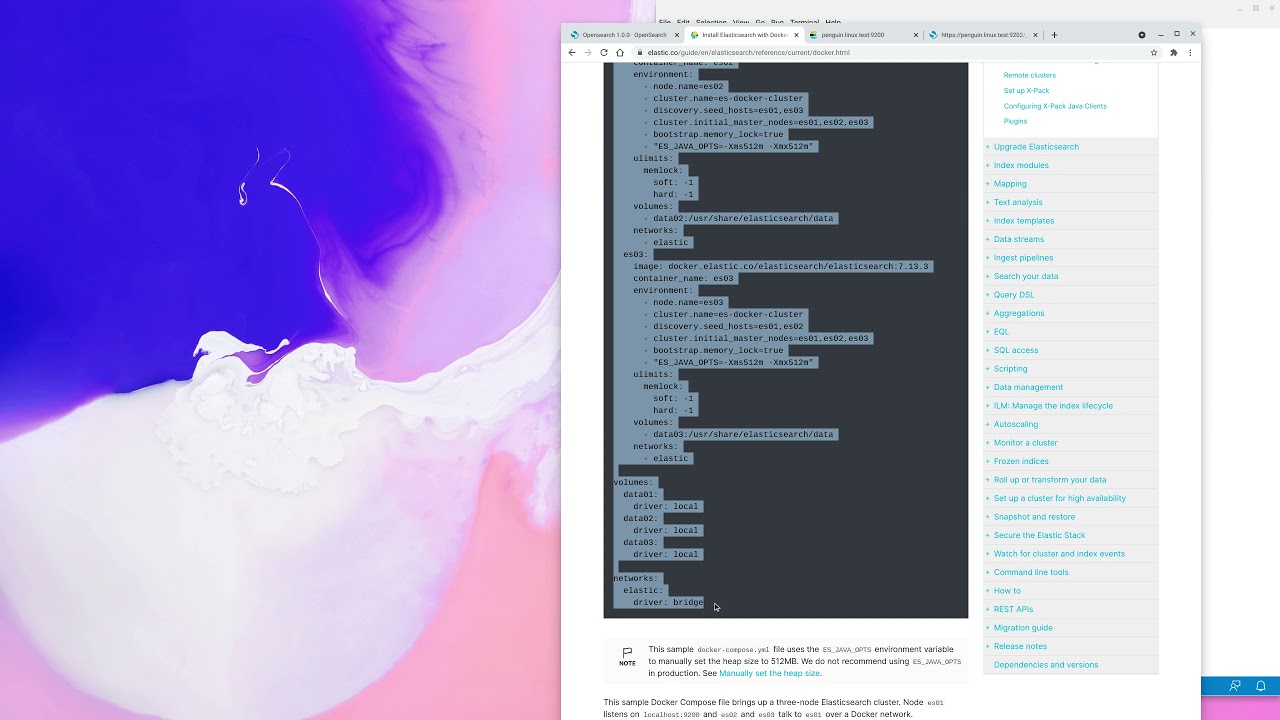Open the Set up X-Pack sidebar link
This screenshot has height=720, width=1280.
pyautogui.click(x=1026, y=91)
